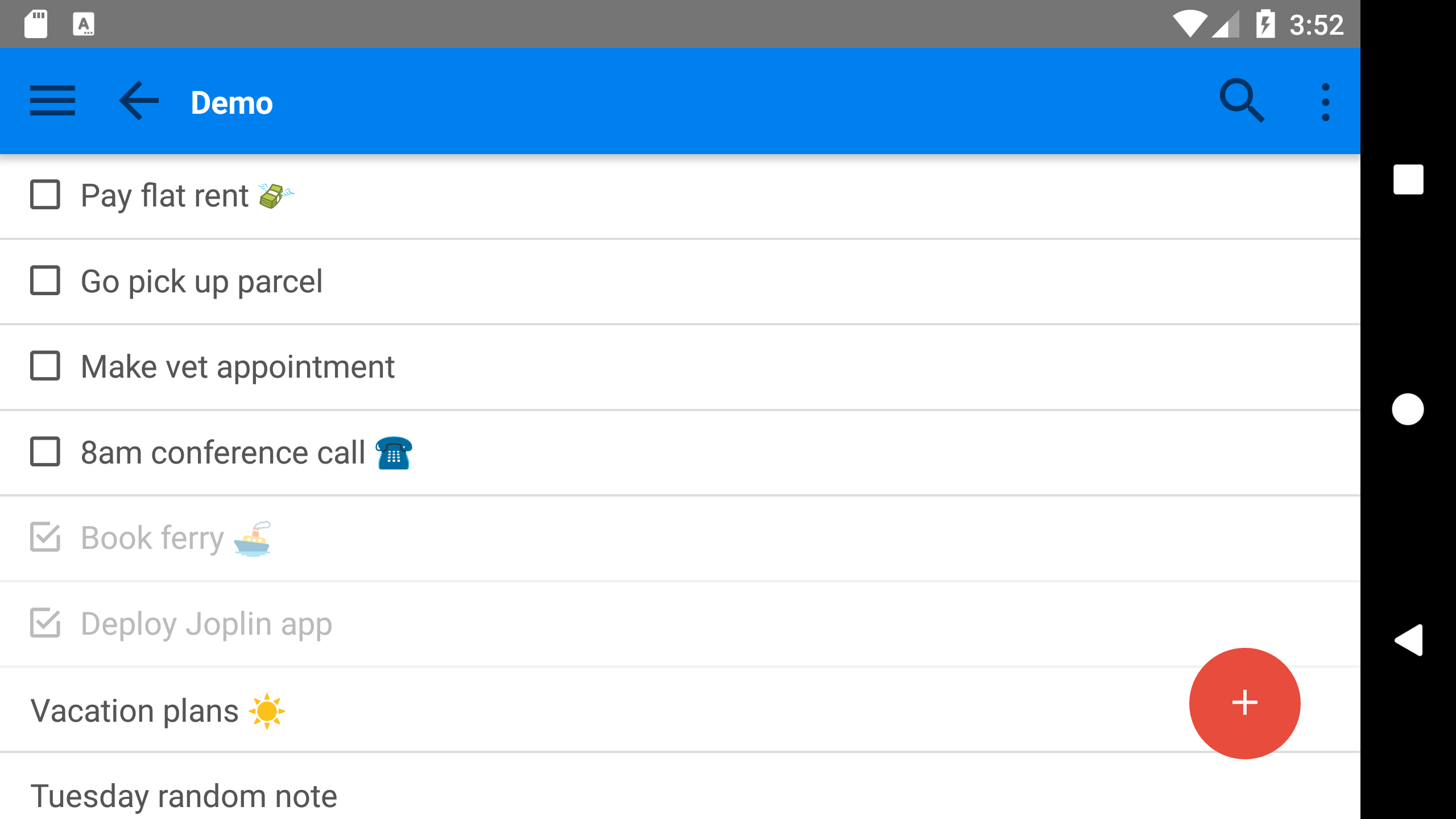Tap the keyboard notification status icon

[x=84, y=24]
